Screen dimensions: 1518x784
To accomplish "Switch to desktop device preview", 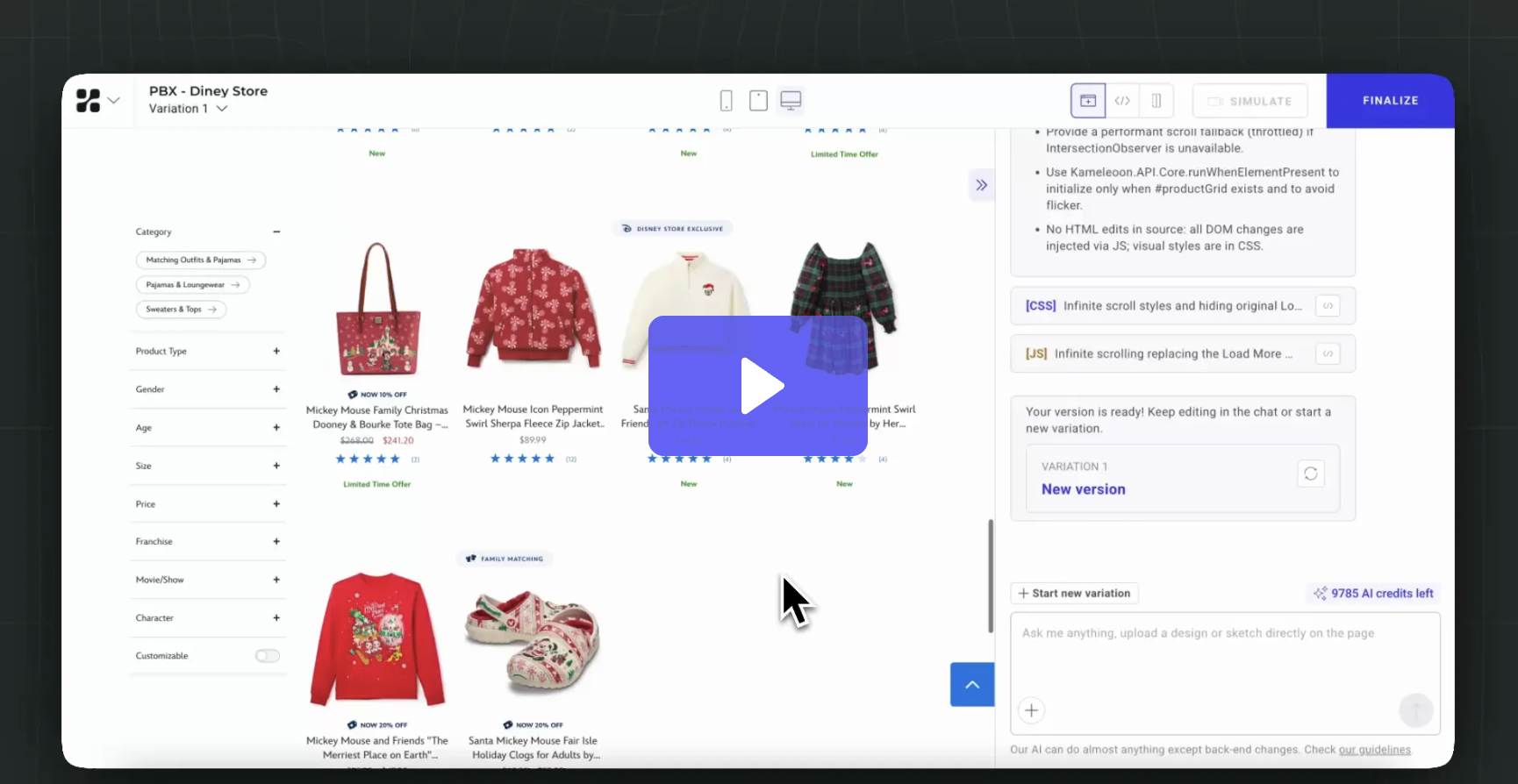I will (x=791, y=101).
